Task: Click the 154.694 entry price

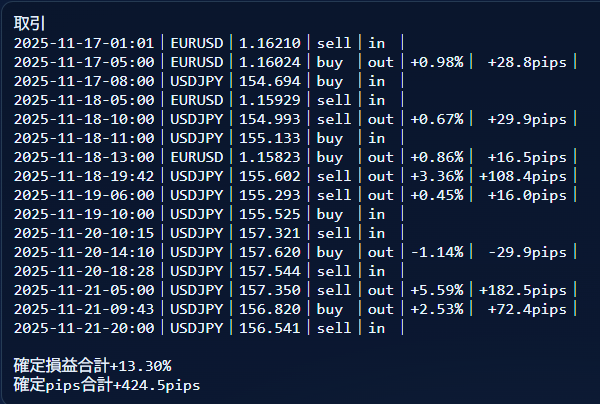Action: tap(270, 81)
